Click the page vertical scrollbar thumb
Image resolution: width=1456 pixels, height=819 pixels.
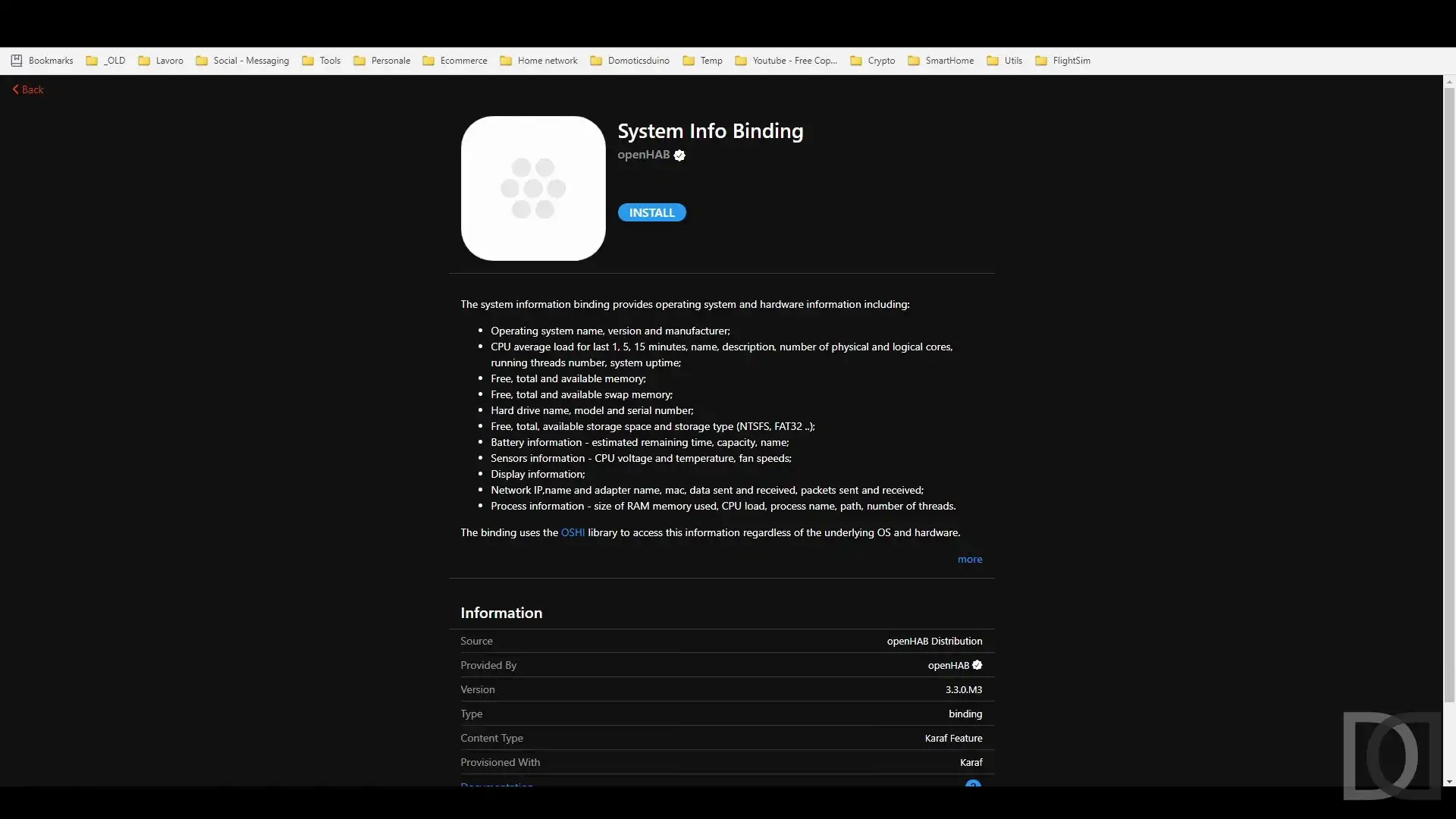click(x=1449, y=394)
